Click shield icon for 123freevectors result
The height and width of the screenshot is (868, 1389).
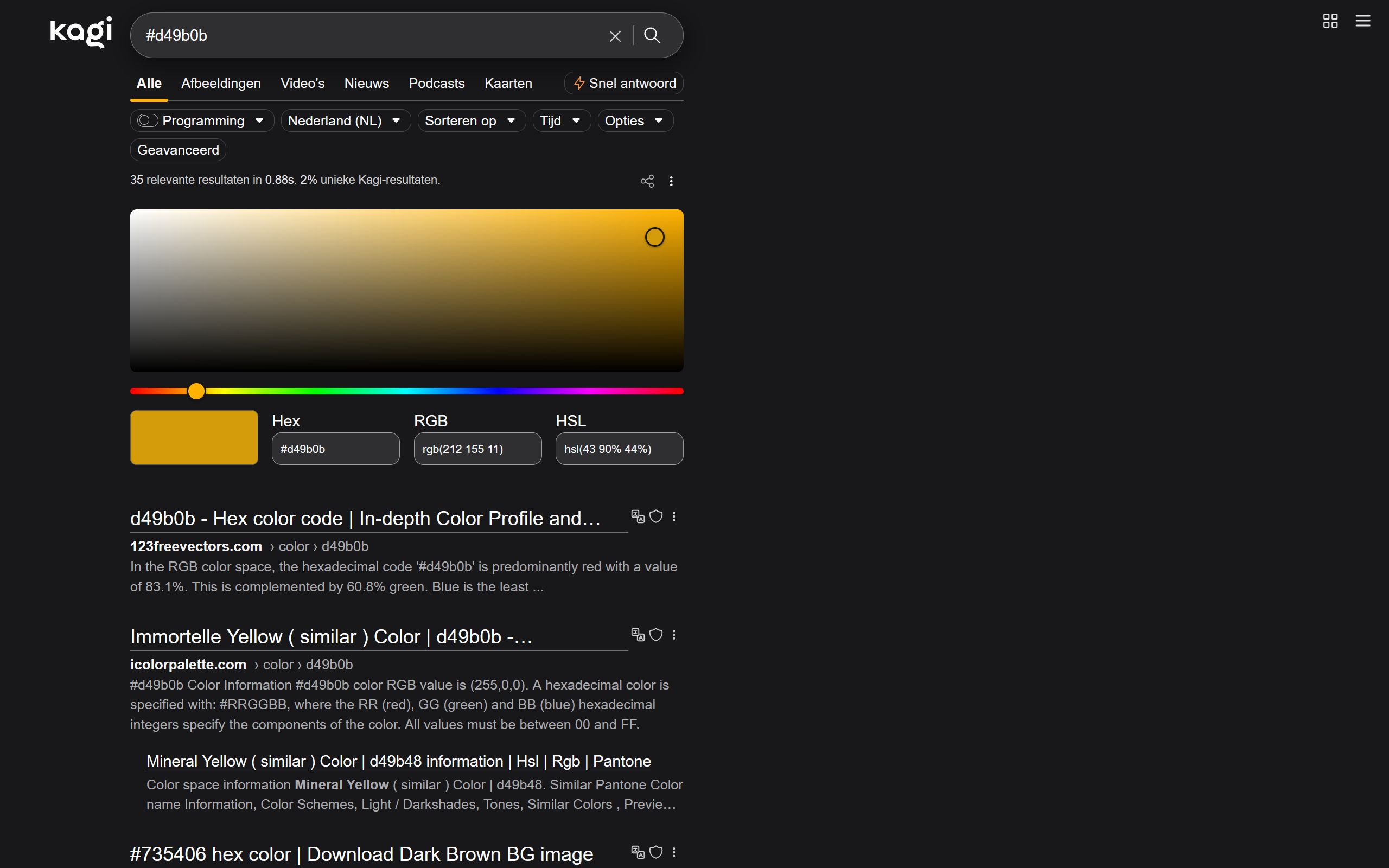coord(656,516)
